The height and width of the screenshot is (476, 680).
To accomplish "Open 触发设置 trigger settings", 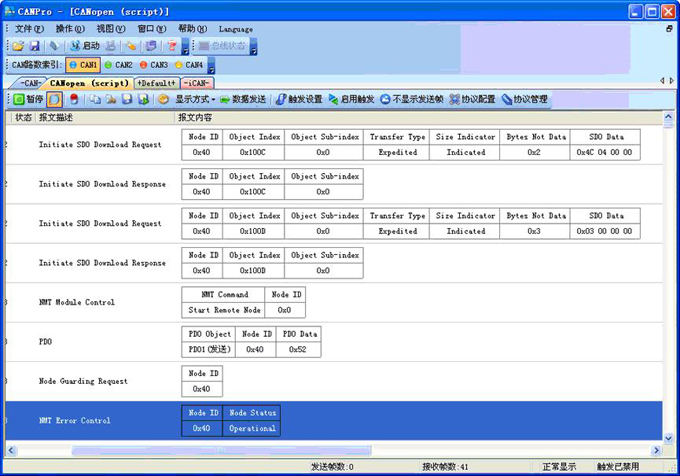I will [299, 100].
